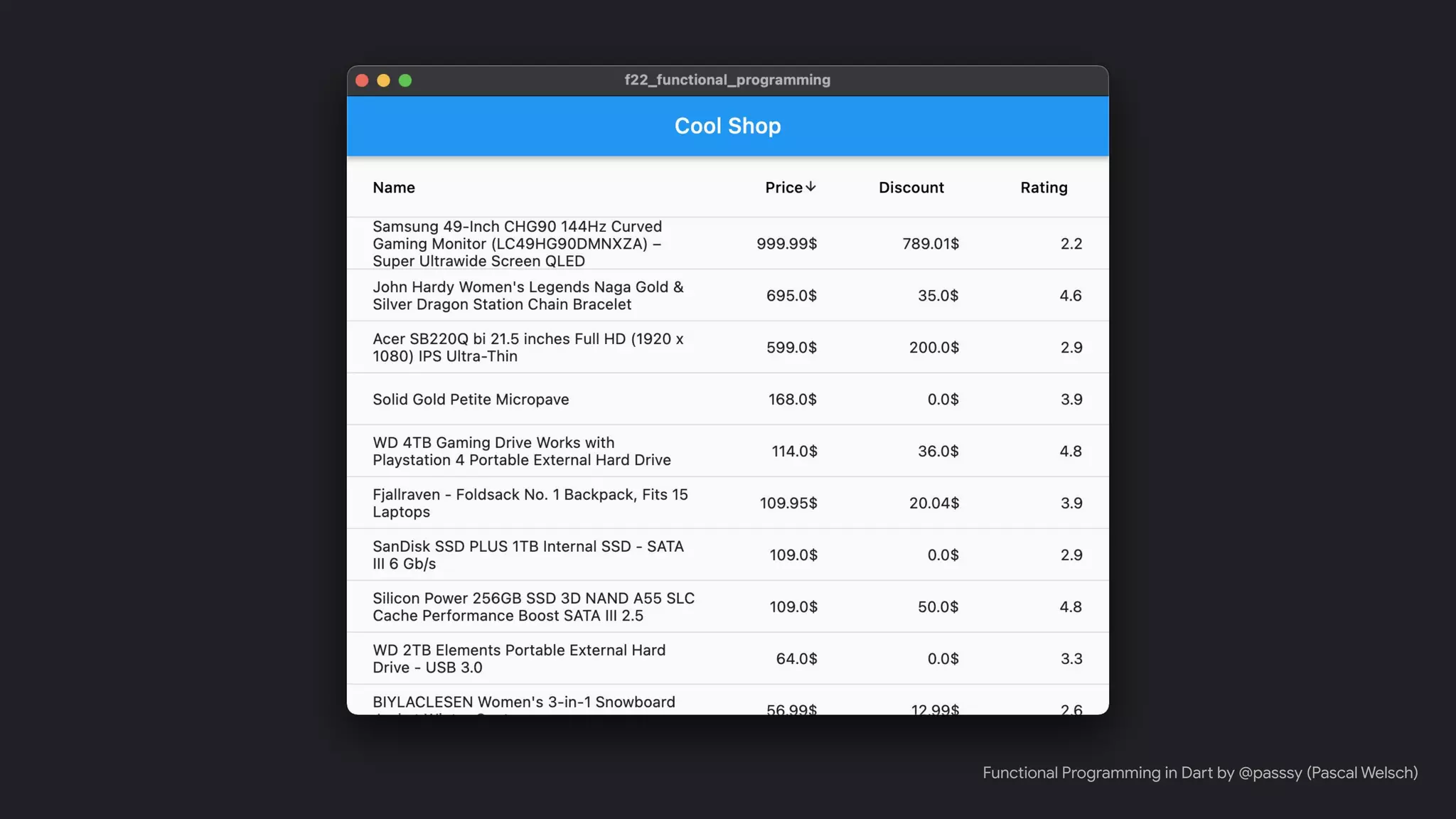This screenshot has width=1456, height=819.
Task: Click the 36.0$ discount cell
Action: 938,451
